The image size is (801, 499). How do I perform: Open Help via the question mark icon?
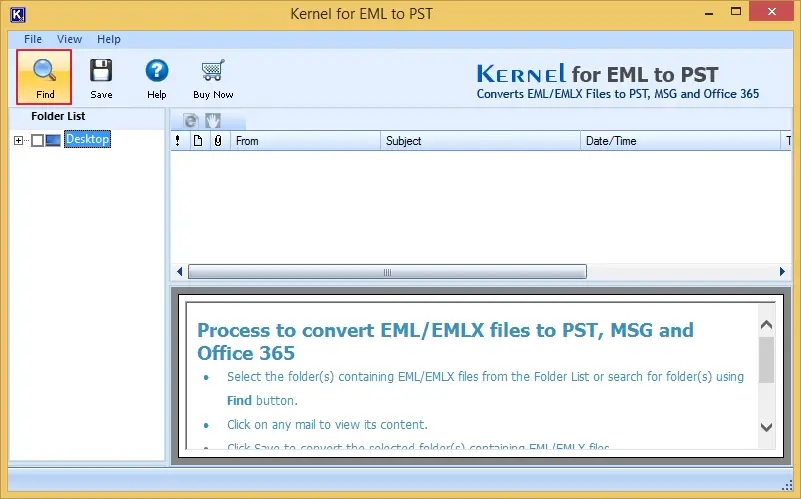pyautogui.click(x=156, y=70)
